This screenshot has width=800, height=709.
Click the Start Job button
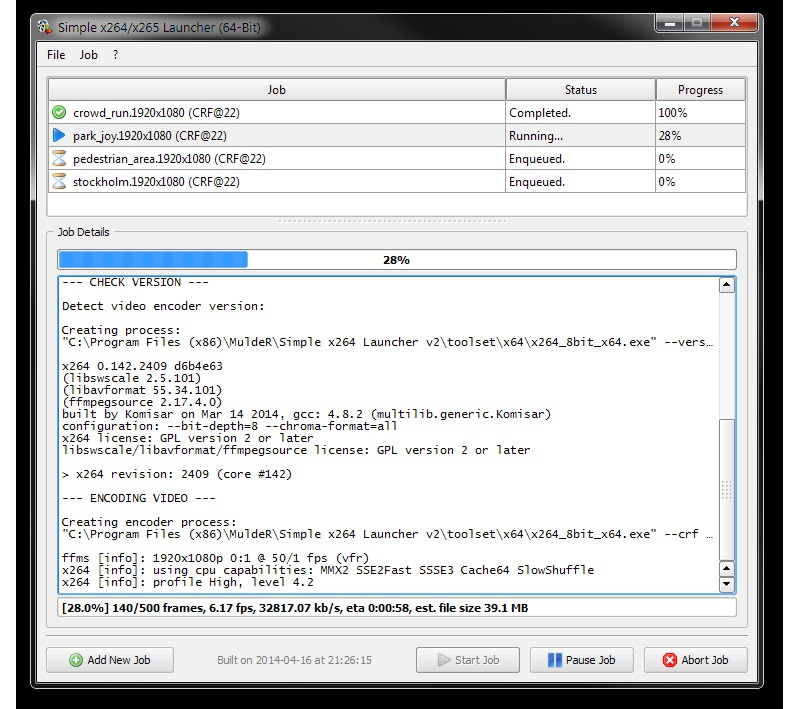468,660
